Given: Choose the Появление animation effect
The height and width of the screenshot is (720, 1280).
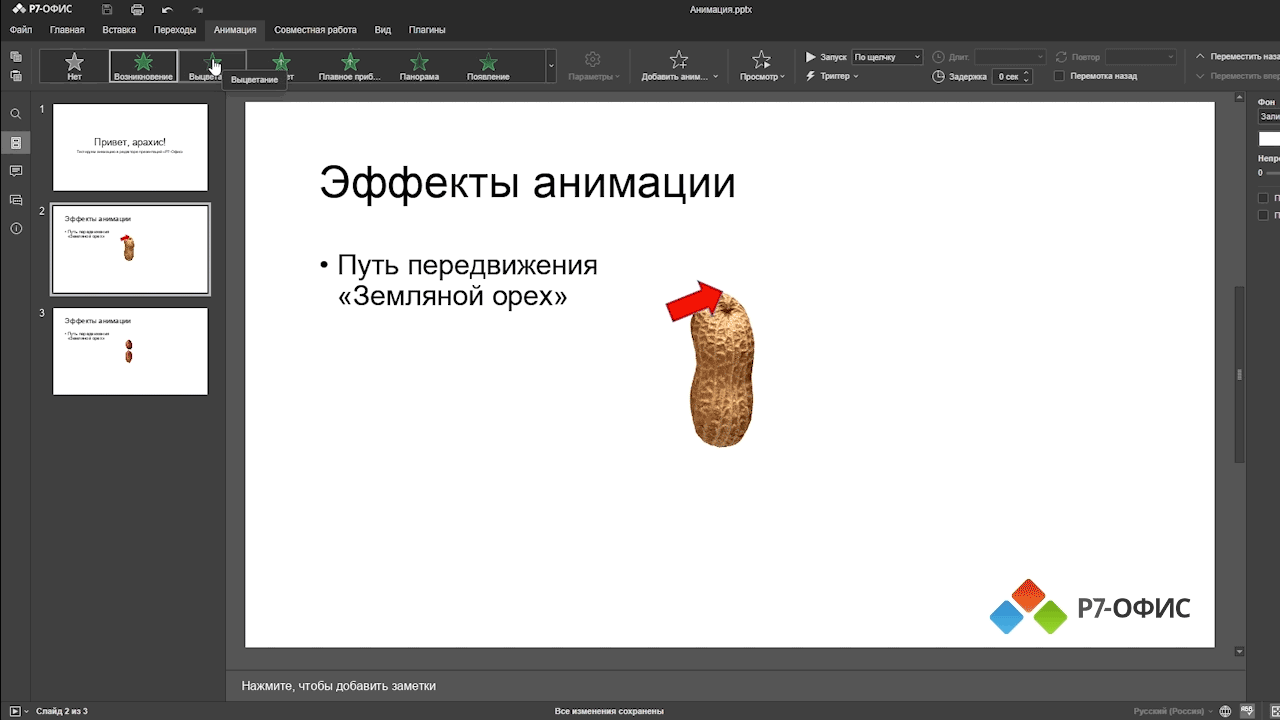Looking at the screenshot, I should coord(487,65).
